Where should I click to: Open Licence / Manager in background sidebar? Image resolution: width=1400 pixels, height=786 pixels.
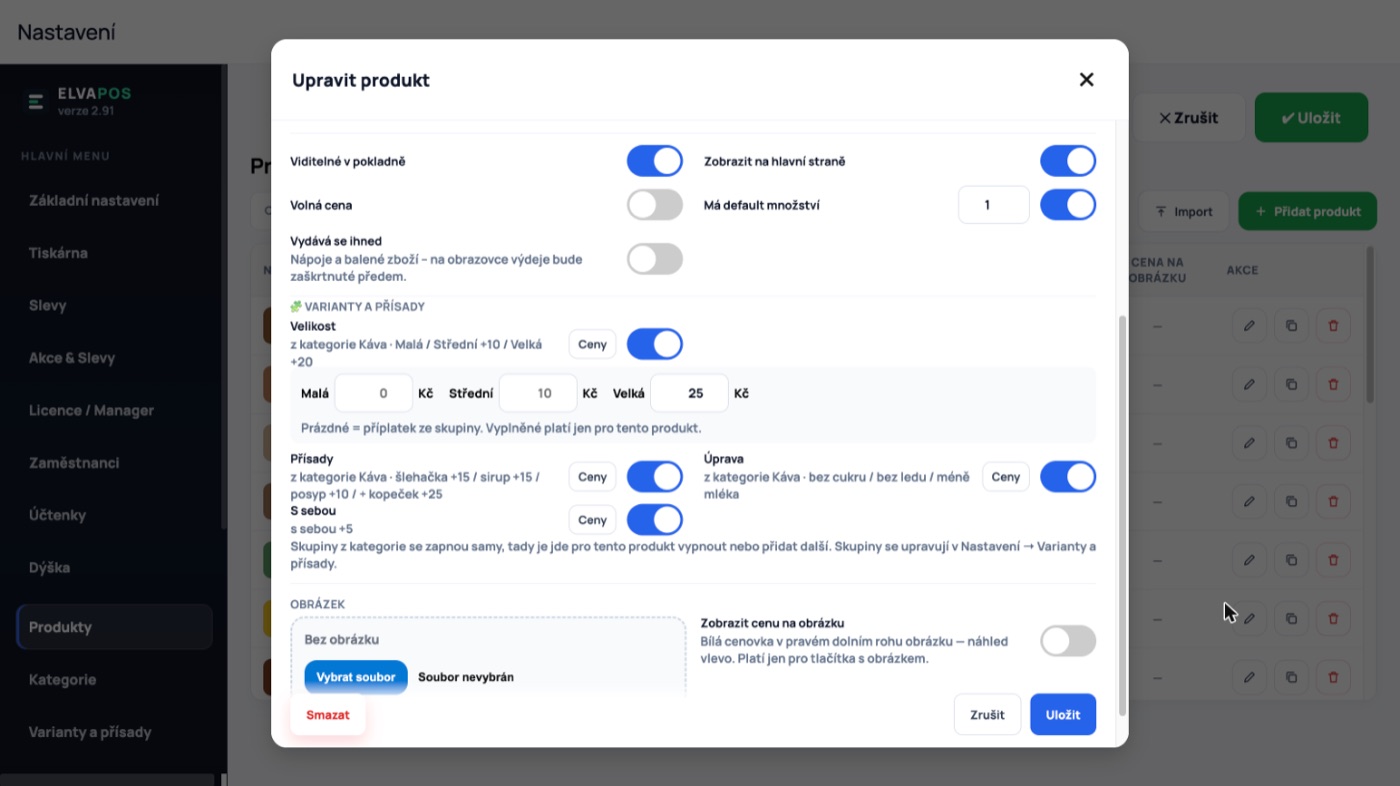[x=91, y=410]
